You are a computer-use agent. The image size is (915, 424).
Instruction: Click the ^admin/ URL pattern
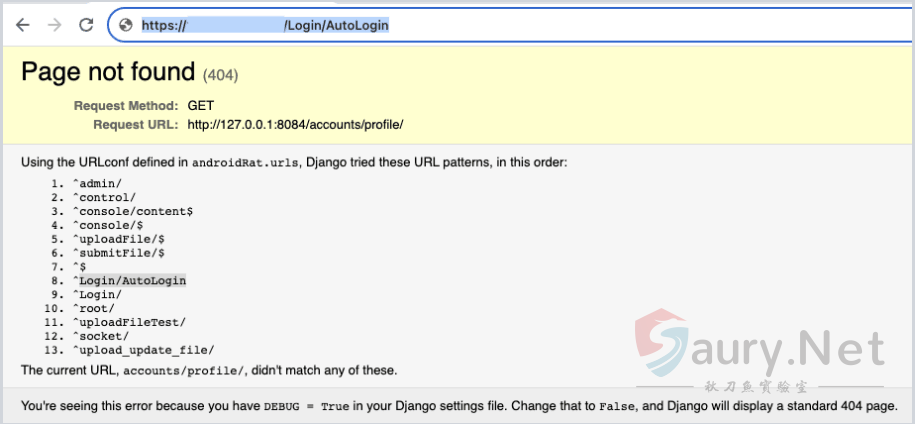(96, 183)
